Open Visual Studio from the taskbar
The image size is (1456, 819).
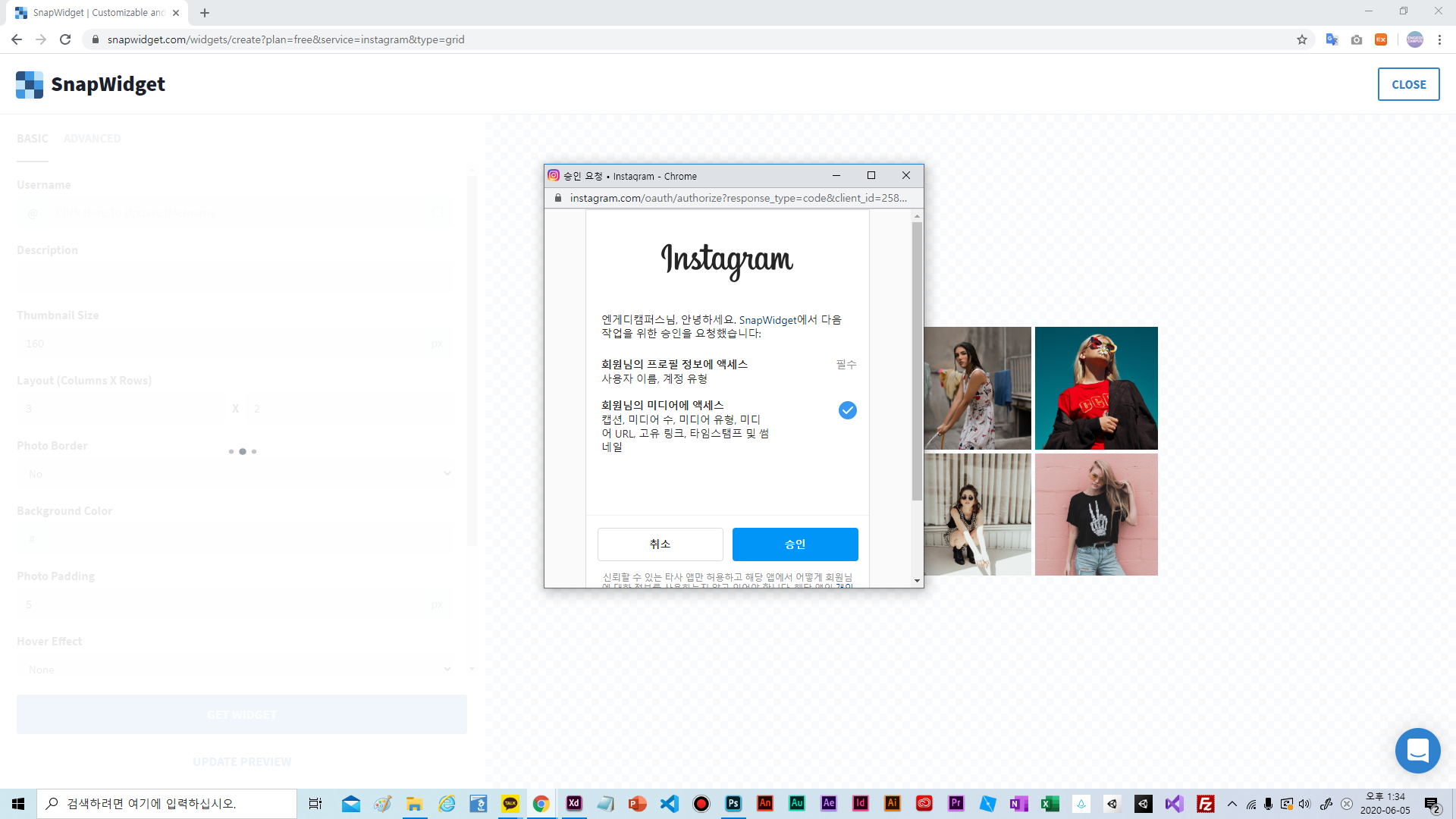pyautogui.click(x=1174, y=804)
